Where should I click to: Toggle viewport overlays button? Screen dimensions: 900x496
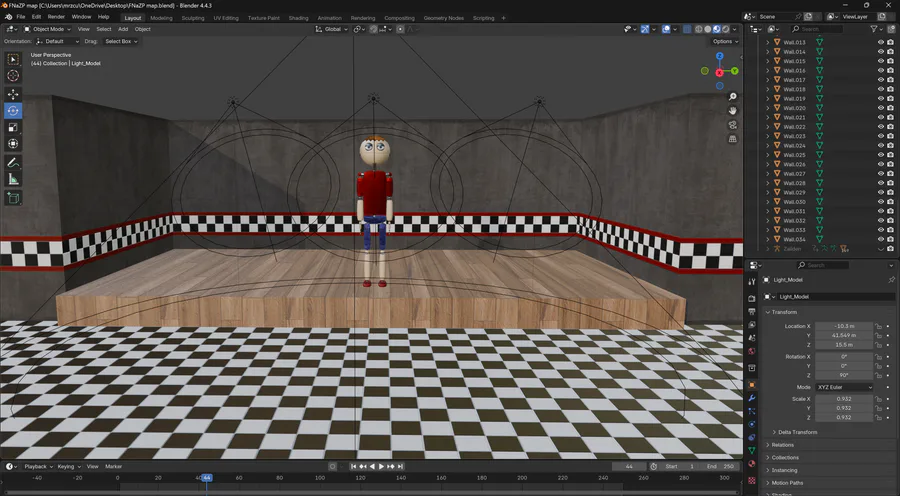(666, 29)
